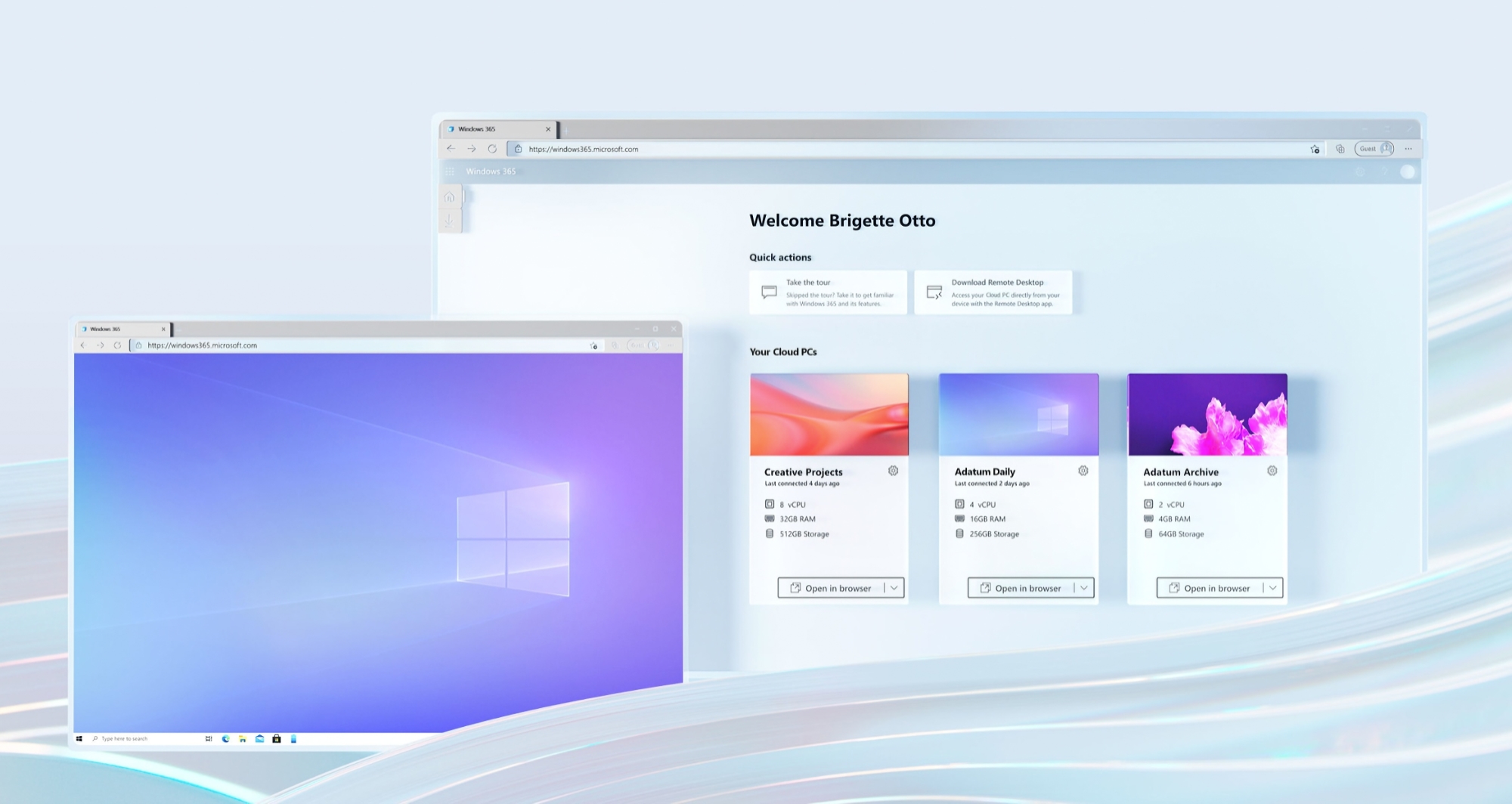Expand dropdown arrow beside Adatum Archive Open in browser
The height and width of the screenshot is (804, 1512).
point(1273,588)
